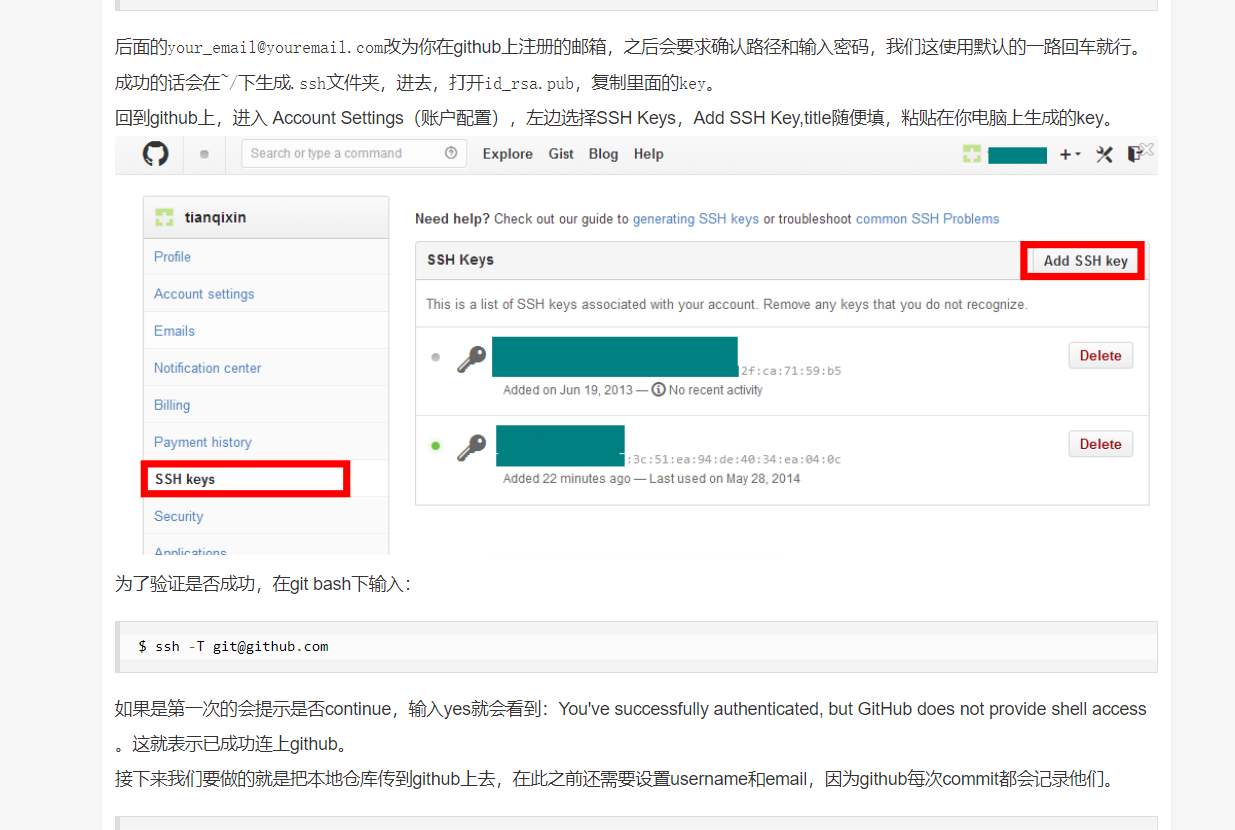Viewport: 1235px width, 830px height.
Task: Click the id_rsa.pub text in paragraph
Action: coord(530,82)
